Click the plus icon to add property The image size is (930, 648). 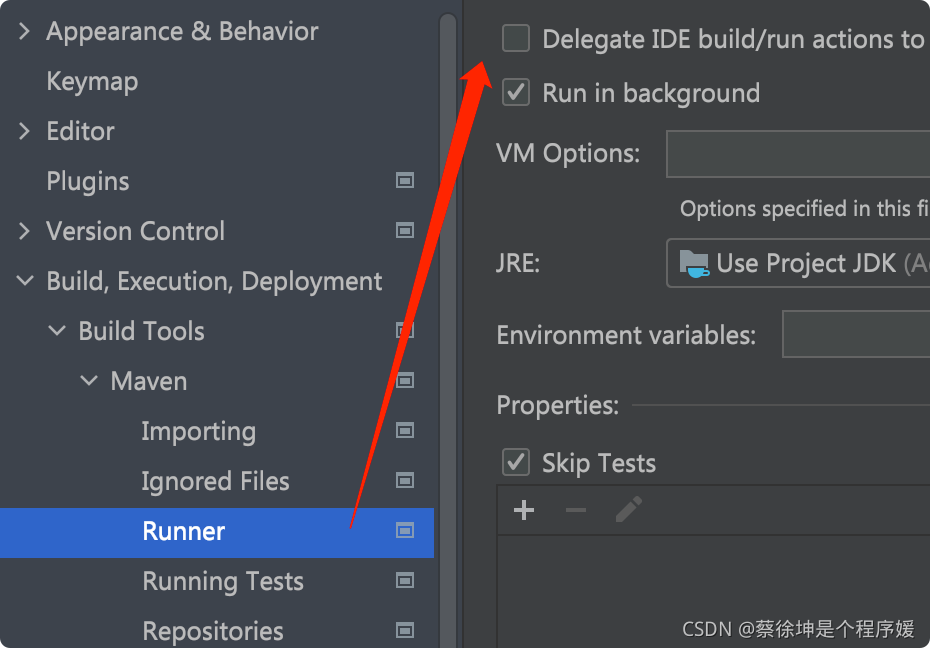click(524, 510)
